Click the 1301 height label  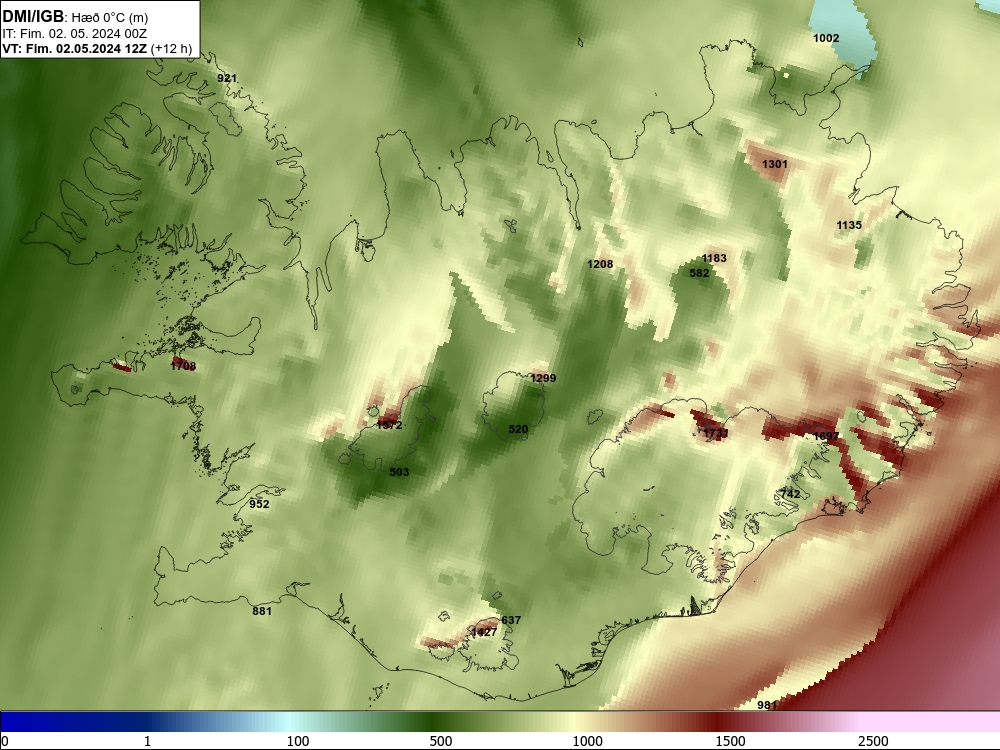tap(775, 165)
